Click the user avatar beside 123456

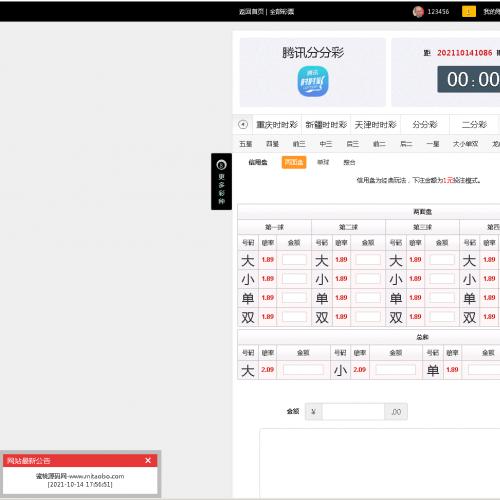tap(418, 12)
